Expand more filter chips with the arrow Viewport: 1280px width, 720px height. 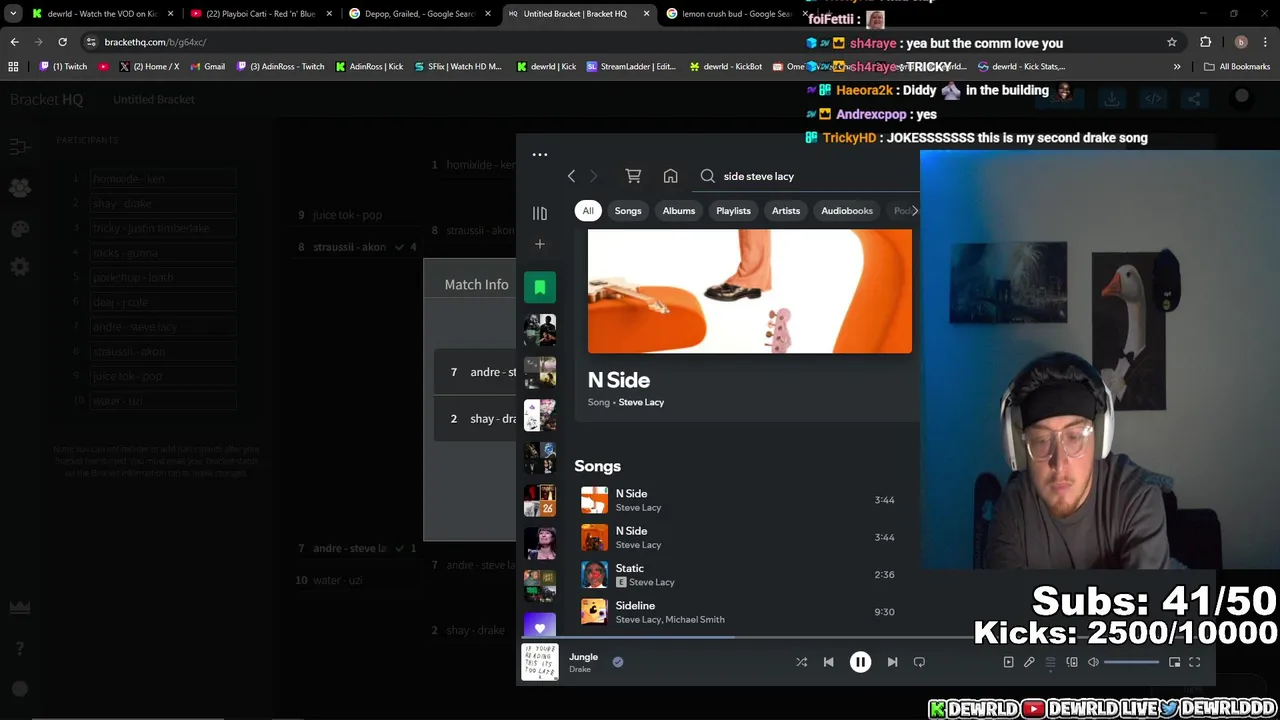tap(914, 211)
